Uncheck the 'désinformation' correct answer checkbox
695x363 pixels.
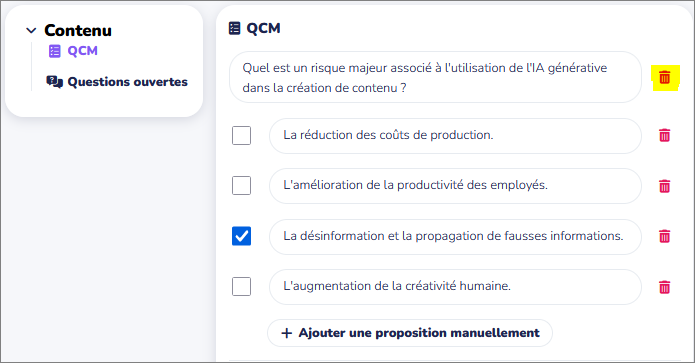click(242, 236)
